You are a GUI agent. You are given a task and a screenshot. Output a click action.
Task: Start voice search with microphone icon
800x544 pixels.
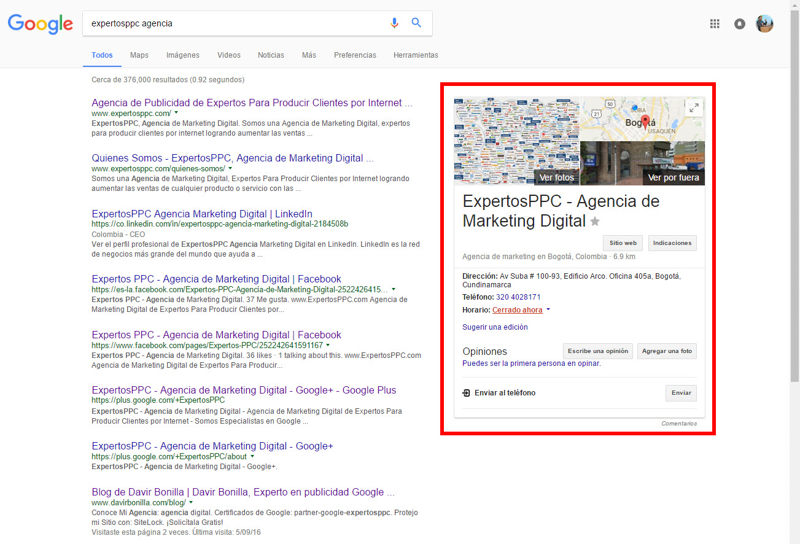pyautogui.click(x=394, y=23)
